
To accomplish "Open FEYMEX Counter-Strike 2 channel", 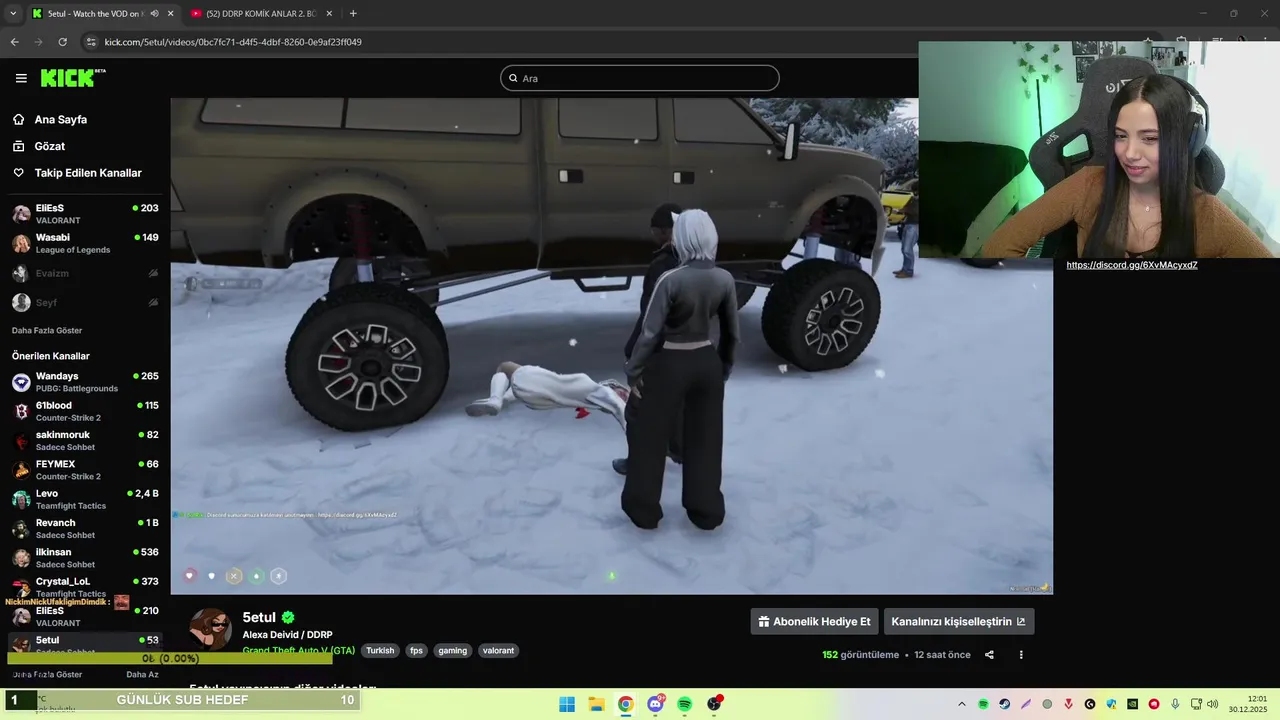I will (x=85, y=470).
